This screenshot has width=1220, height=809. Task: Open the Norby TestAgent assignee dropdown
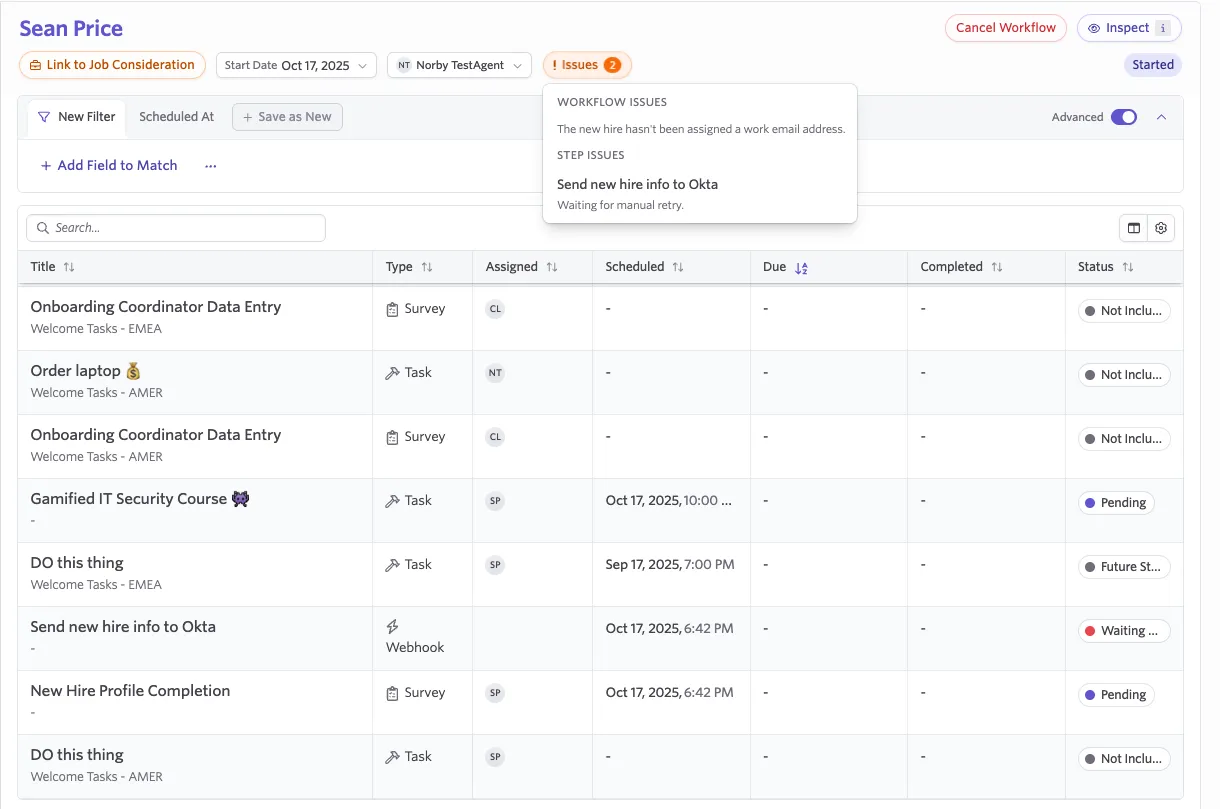pos(459,65)
